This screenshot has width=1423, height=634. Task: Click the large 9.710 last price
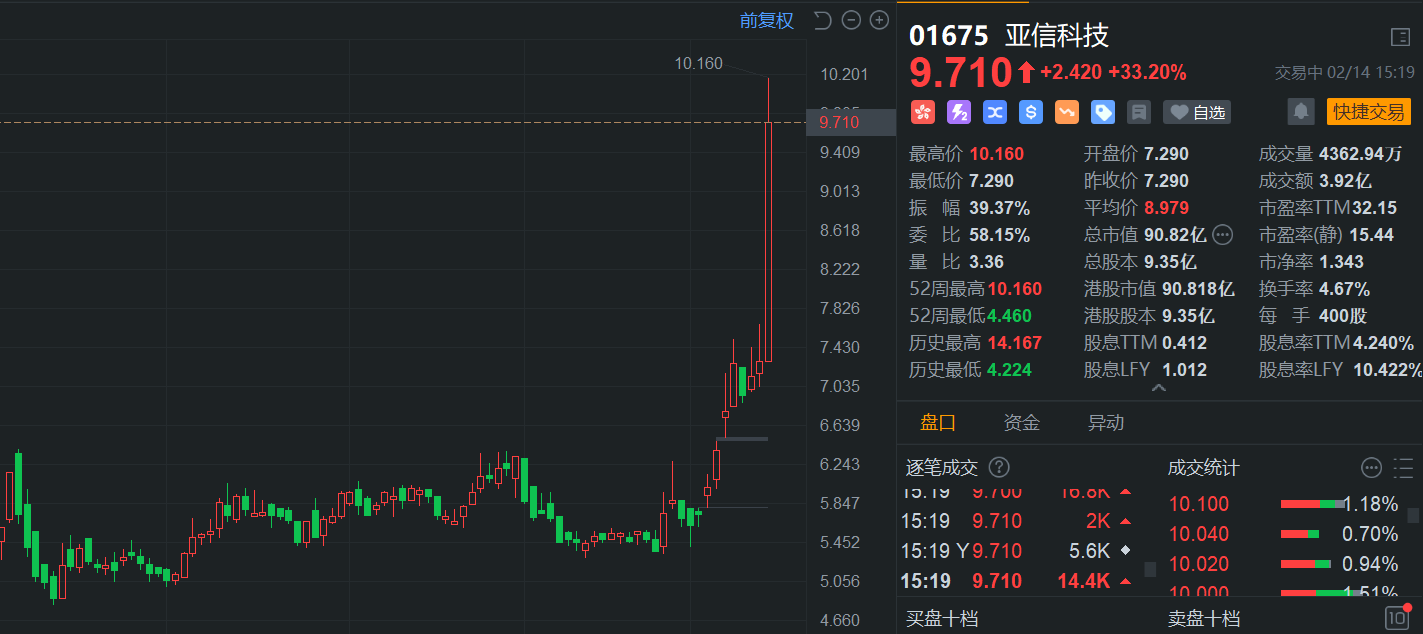tap(961, 73)
